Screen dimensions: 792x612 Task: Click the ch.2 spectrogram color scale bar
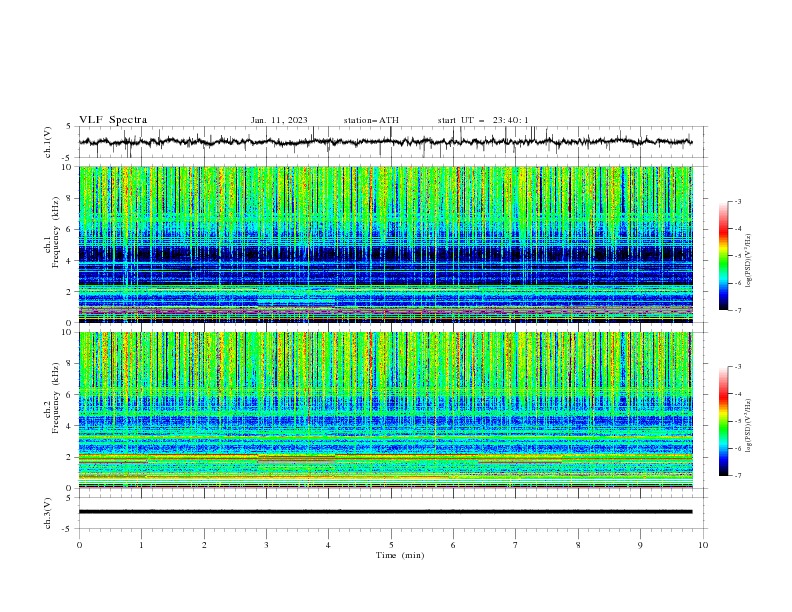(723, 421)
